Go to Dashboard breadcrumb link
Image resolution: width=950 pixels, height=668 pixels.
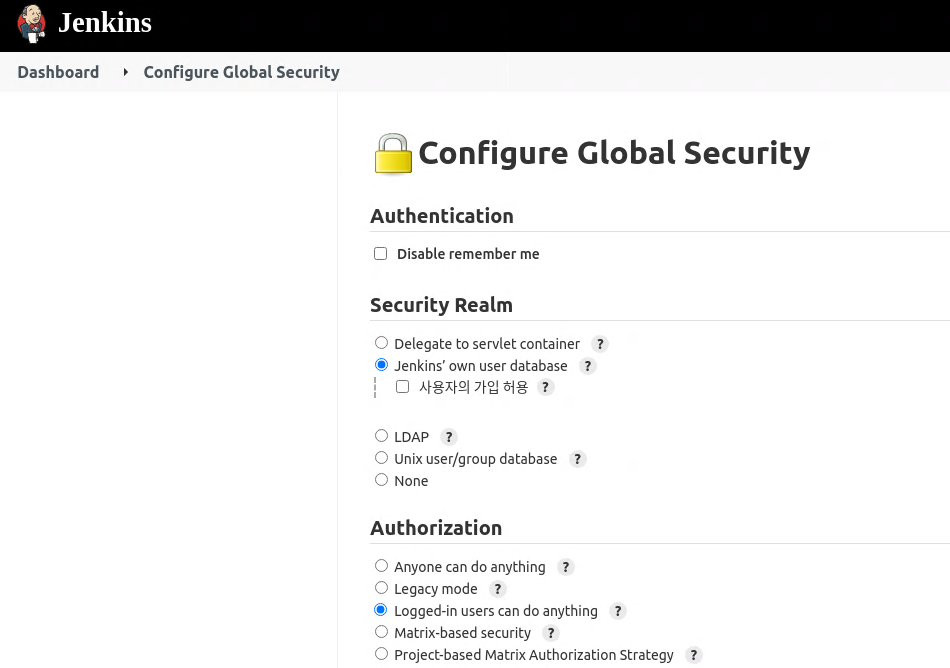pos(58,72)
